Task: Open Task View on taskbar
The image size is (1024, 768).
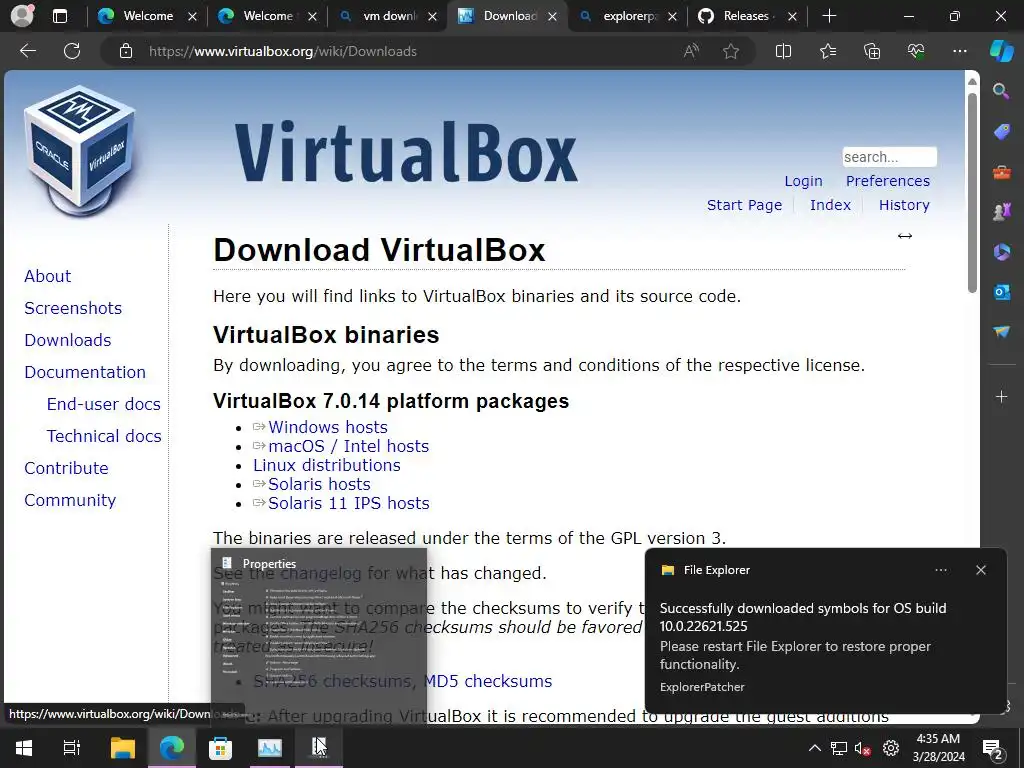Action: (72, 748)
